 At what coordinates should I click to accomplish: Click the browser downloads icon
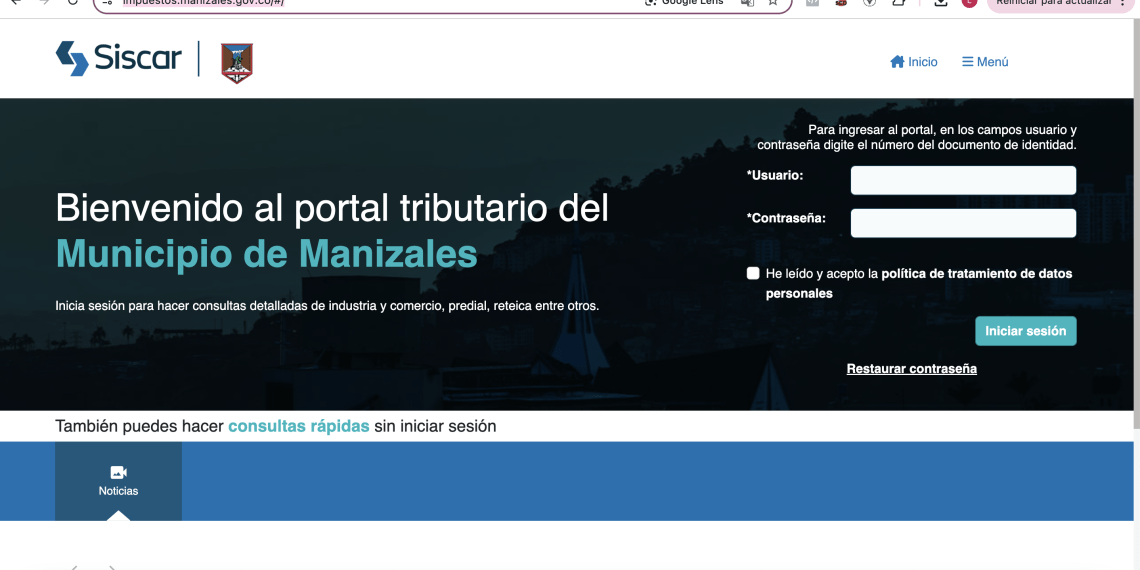[941, 3]
